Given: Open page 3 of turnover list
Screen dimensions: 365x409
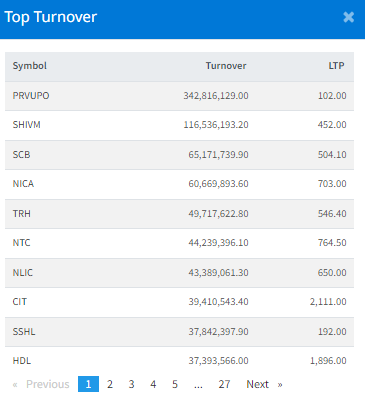Looking at the screenshot, I should click(x=131, y=384).
